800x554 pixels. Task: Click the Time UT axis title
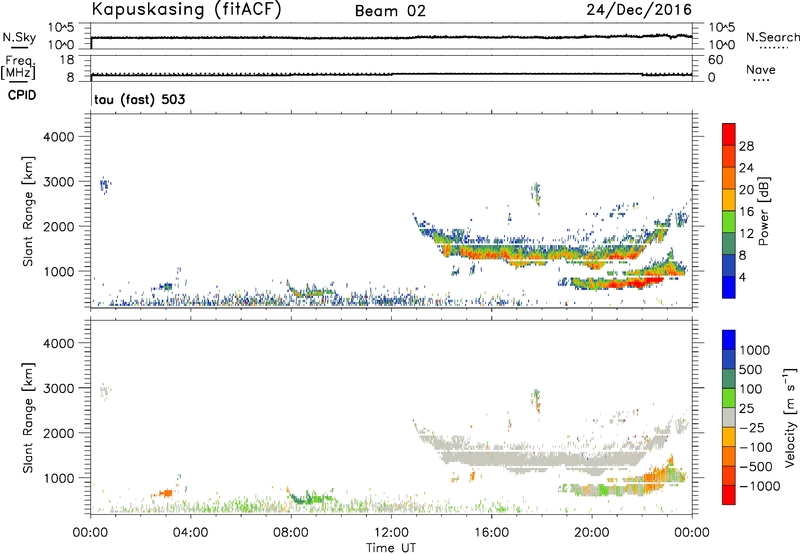coord(391,547)
